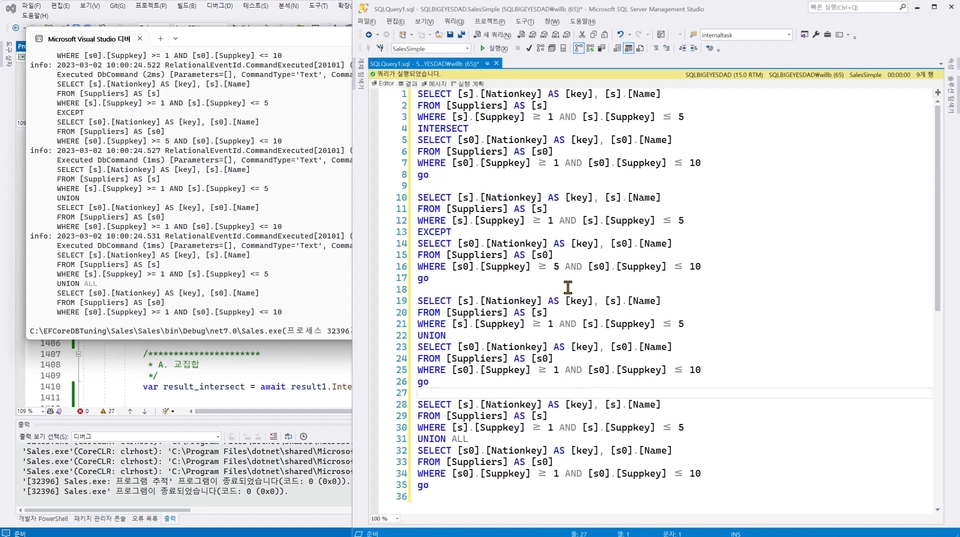960x537 pixels.
Task: Click the Decrease Indent icon in the SSMS toolbar
Action: pos(683,48)
